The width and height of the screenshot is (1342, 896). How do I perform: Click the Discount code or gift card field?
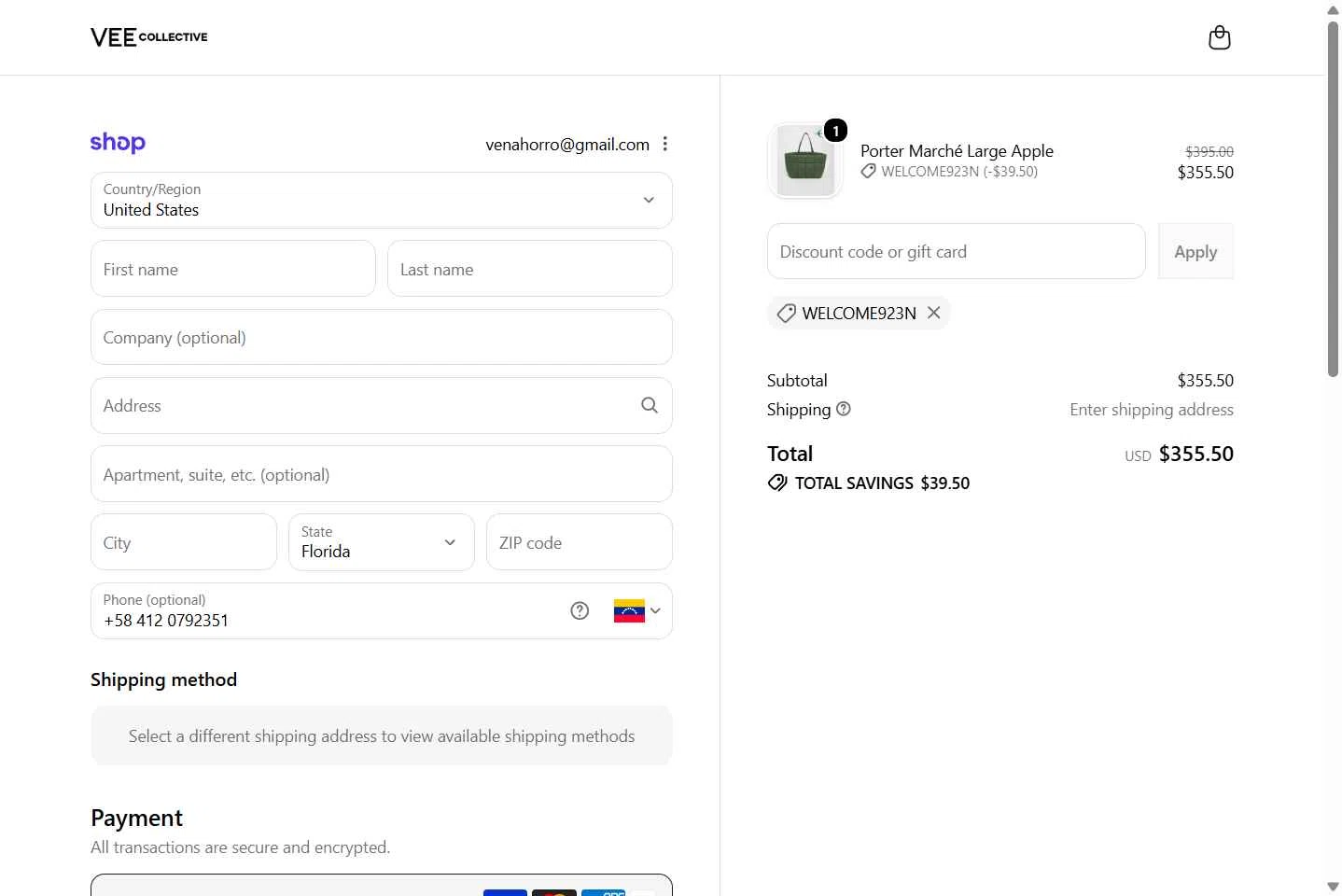click(x=957, y=251)
